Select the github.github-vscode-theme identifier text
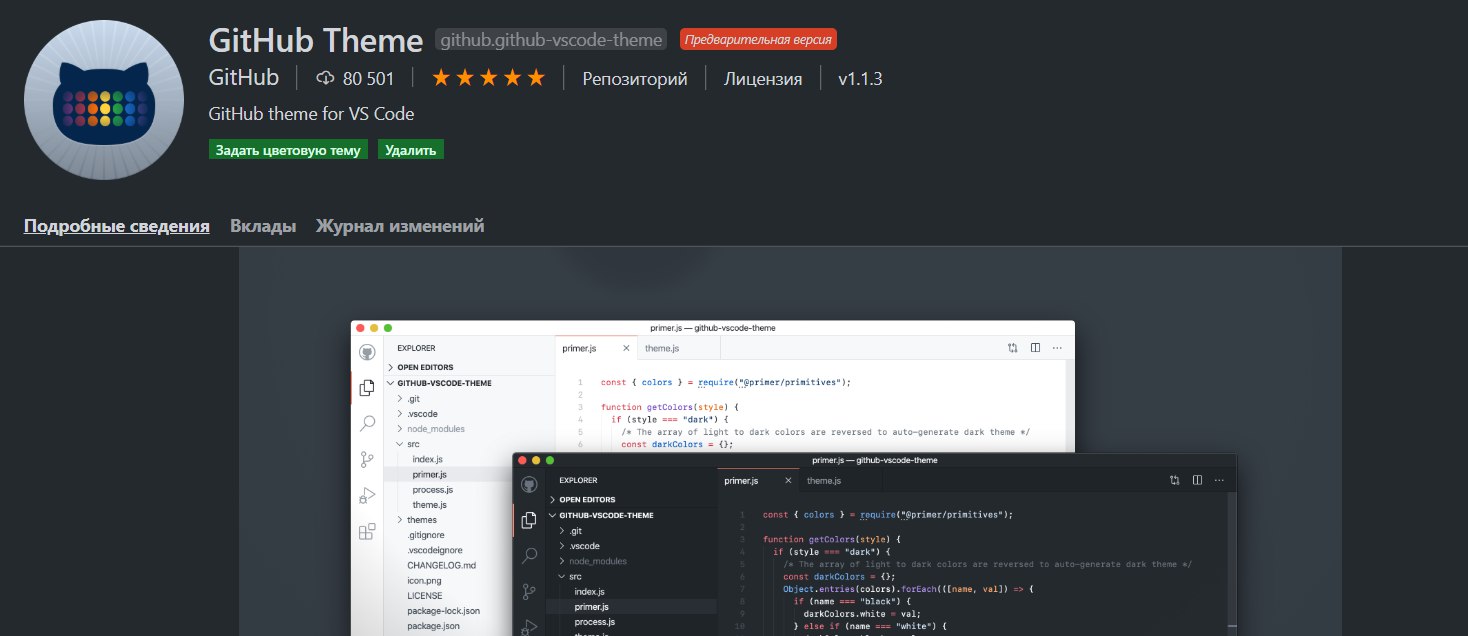Image resolution: width=1468 pixels, height=636 pixels. tap(551, 40)
